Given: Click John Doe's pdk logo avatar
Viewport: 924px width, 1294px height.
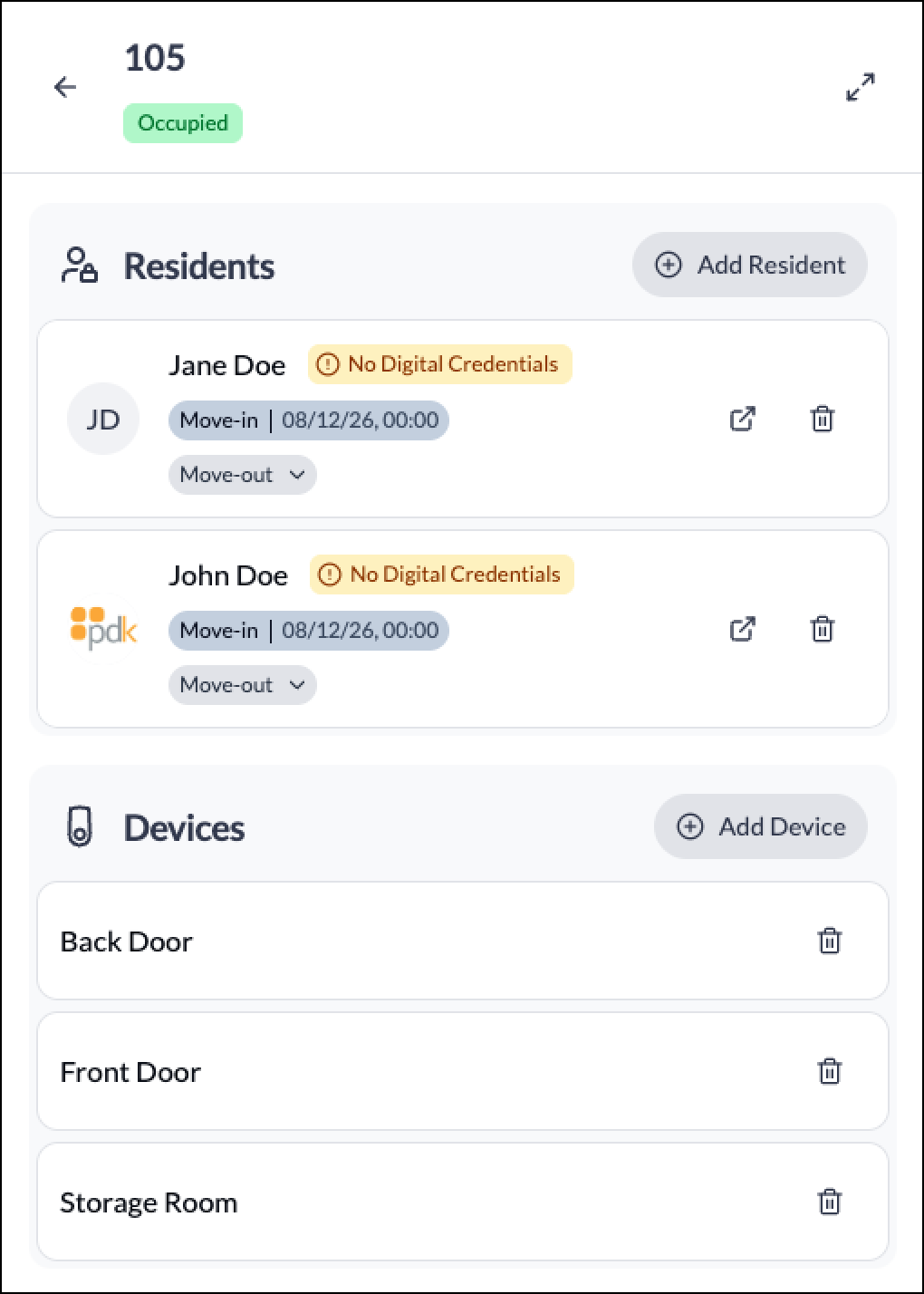Looking at the screenshot, I should 103,629.
